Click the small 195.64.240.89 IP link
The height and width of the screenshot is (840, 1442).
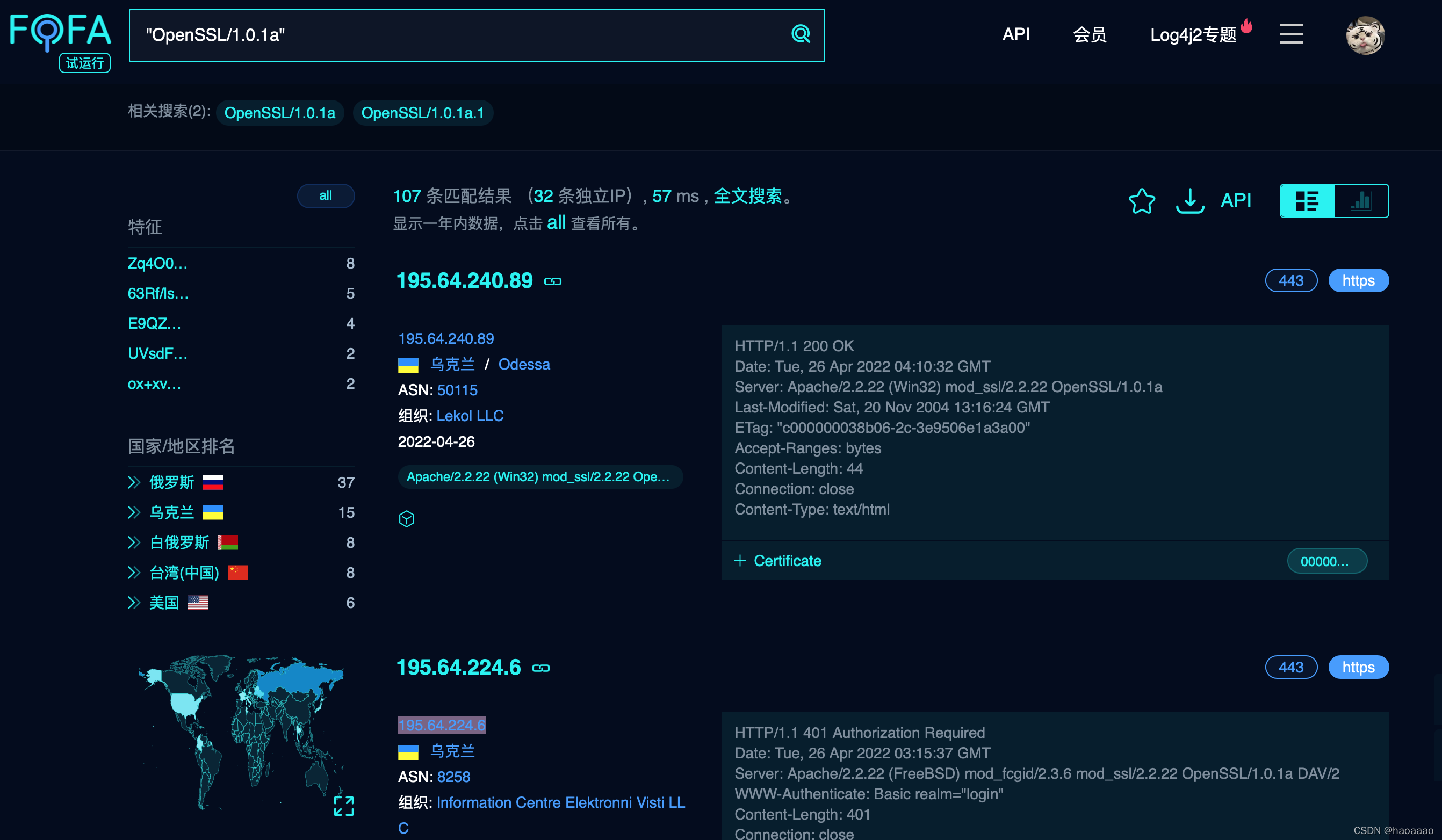446,339
